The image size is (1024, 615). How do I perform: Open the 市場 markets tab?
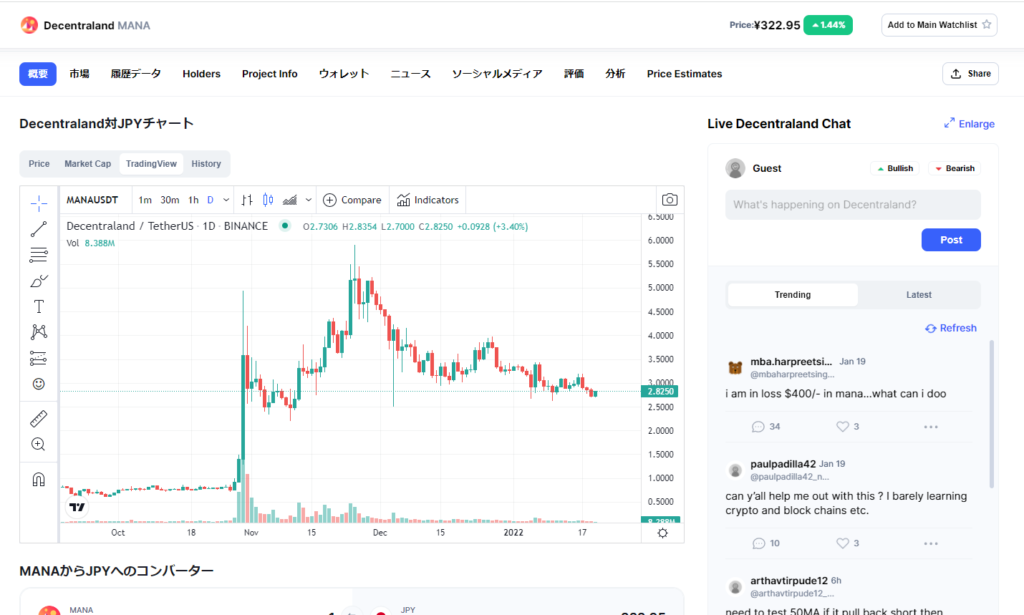coord(80,74)
